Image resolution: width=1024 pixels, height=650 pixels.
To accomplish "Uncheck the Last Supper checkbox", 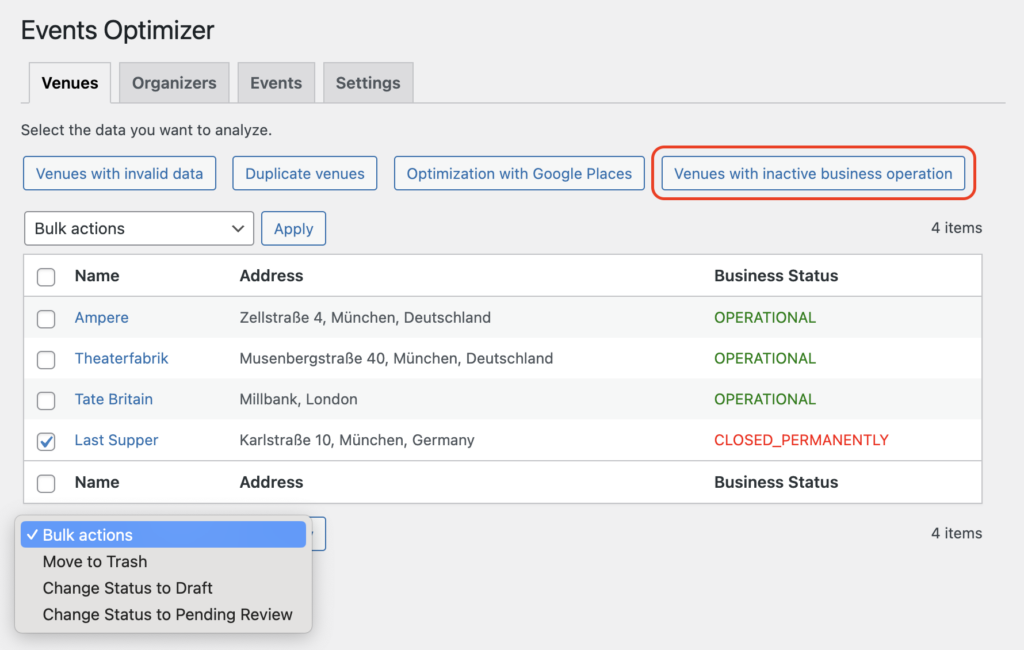I will tap(45, 441).
